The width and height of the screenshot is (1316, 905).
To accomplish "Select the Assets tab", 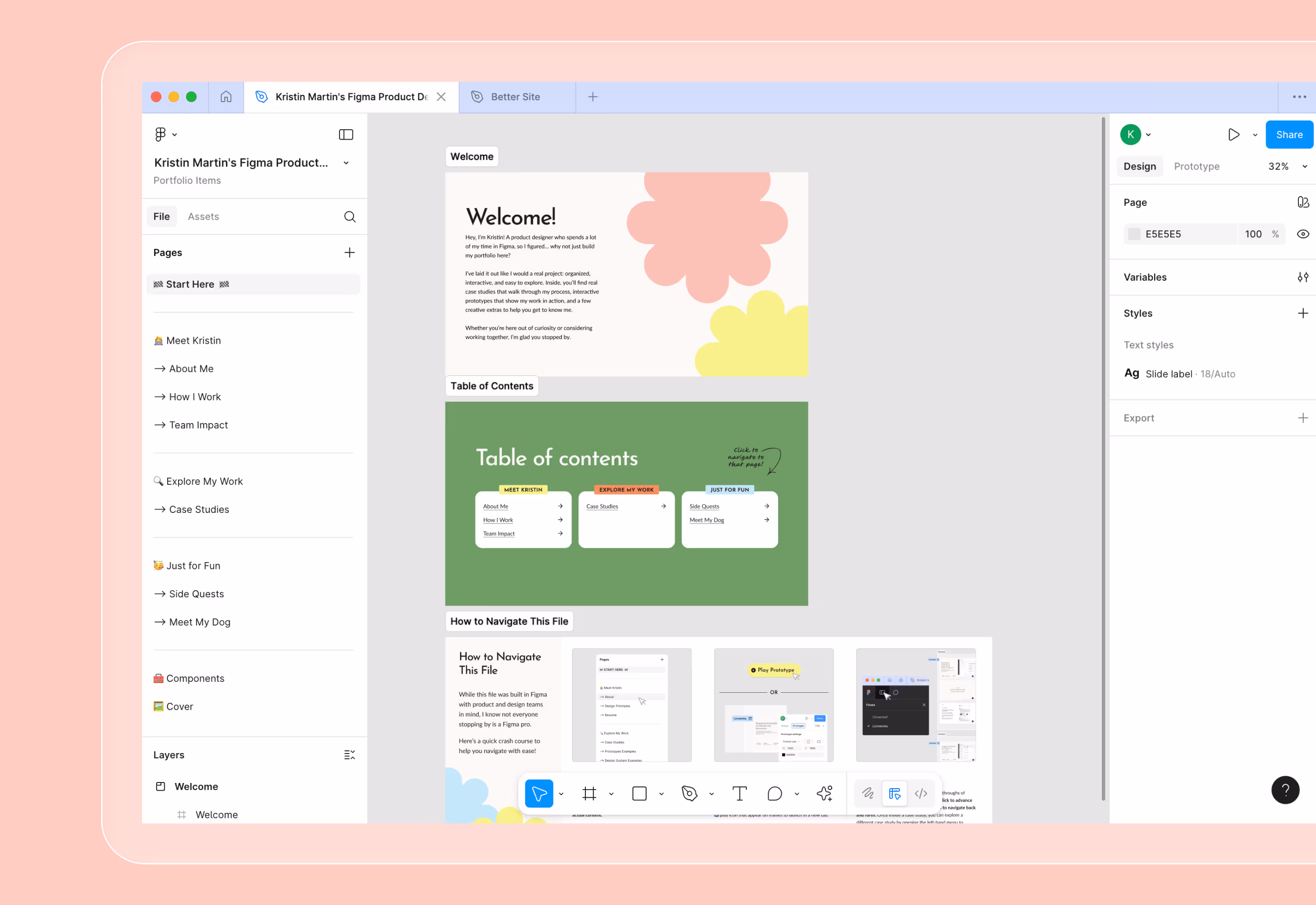I will (203, 217).
